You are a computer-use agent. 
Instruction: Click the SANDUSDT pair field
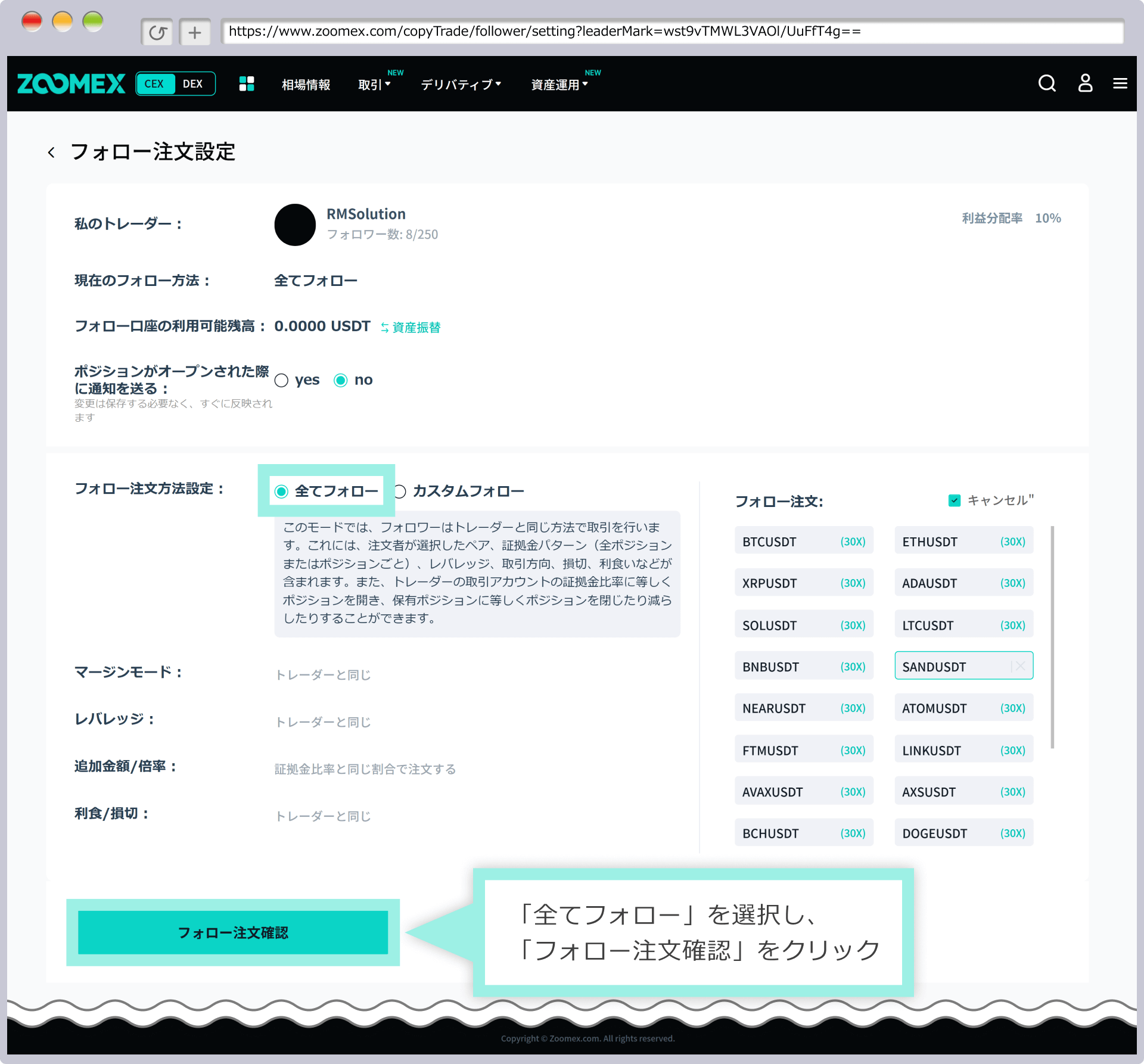(x=963, y=666)
